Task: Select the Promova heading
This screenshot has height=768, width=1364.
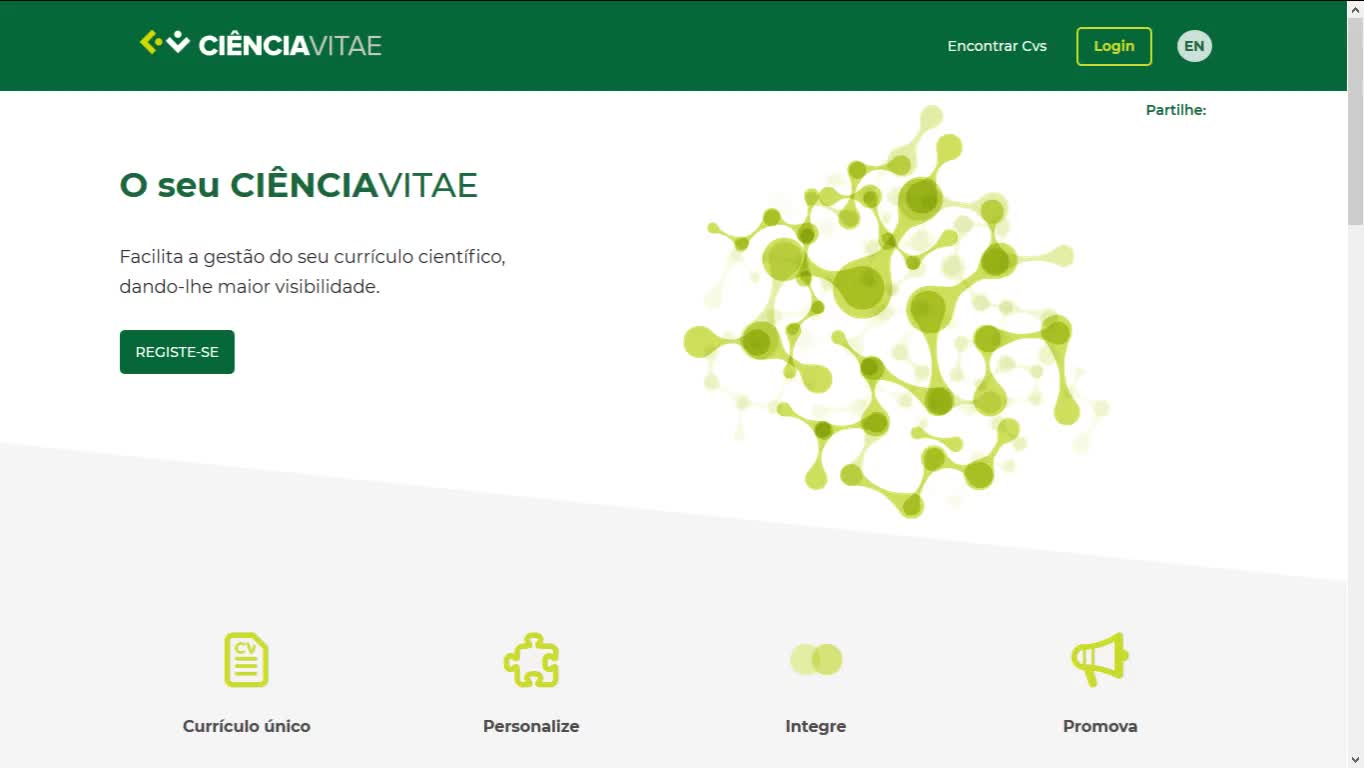Action: point(1100,726)
